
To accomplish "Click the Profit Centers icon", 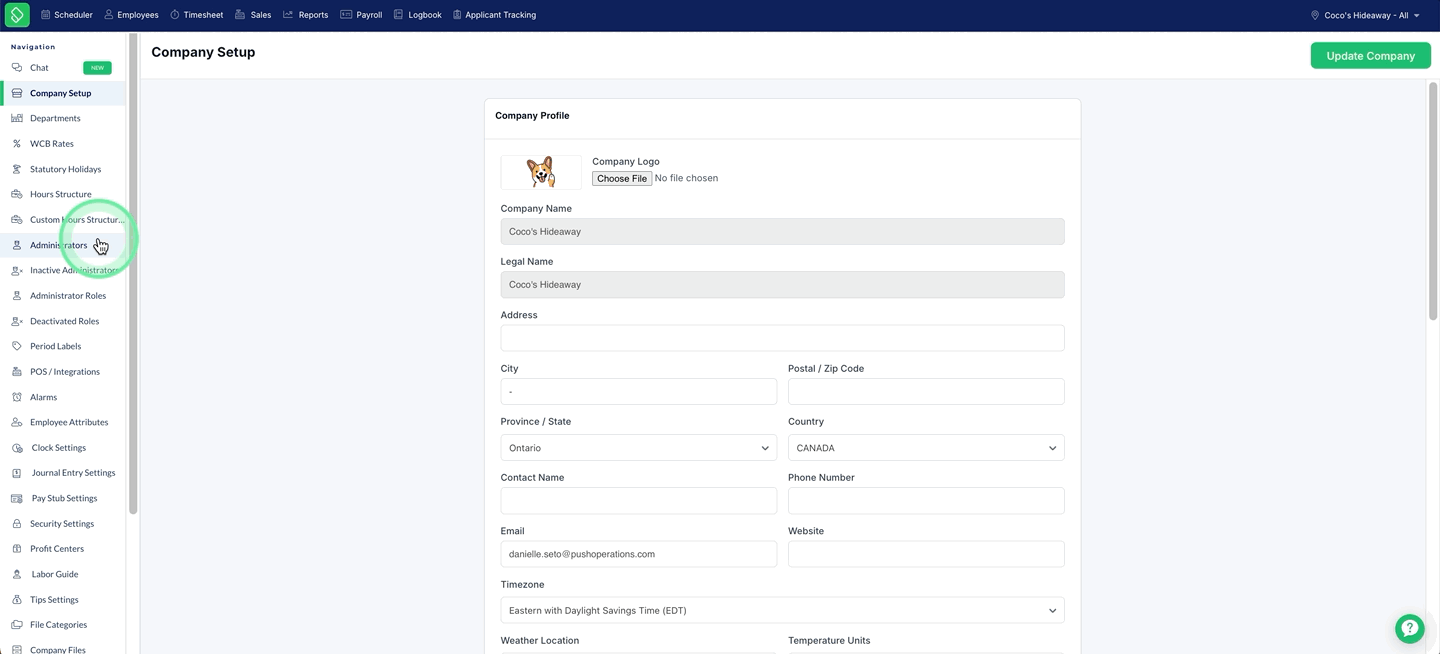I will pyautogui.click(x=17, y=549).
